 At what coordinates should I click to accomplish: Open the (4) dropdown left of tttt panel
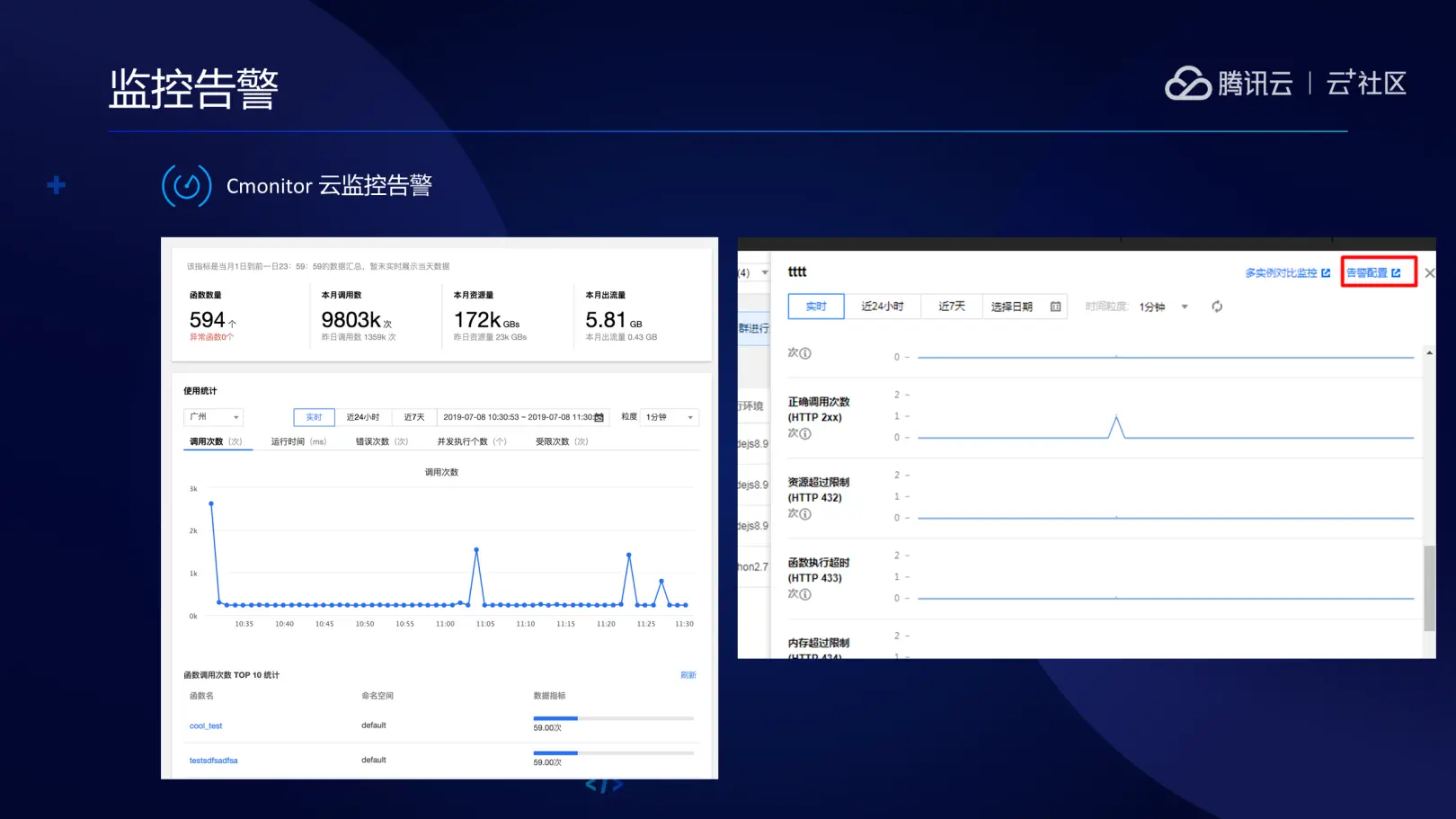[753, 272]
